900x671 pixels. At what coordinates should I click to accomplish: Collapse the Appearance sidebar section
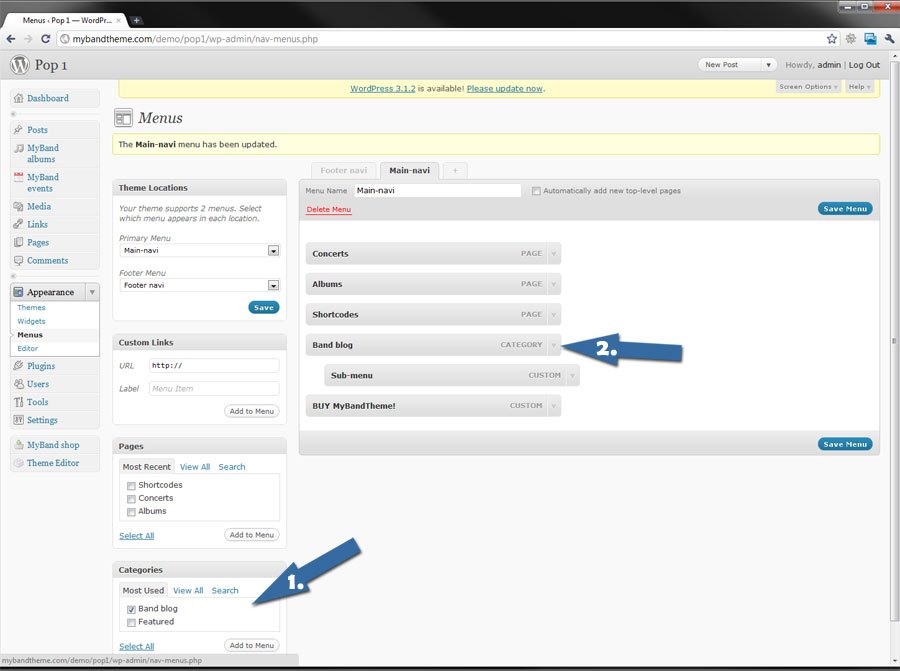(x=92, y=292)
